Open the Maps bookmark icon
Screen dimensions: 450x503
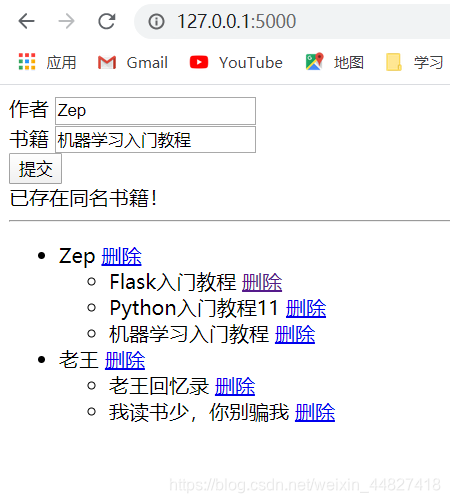(314, 62)
